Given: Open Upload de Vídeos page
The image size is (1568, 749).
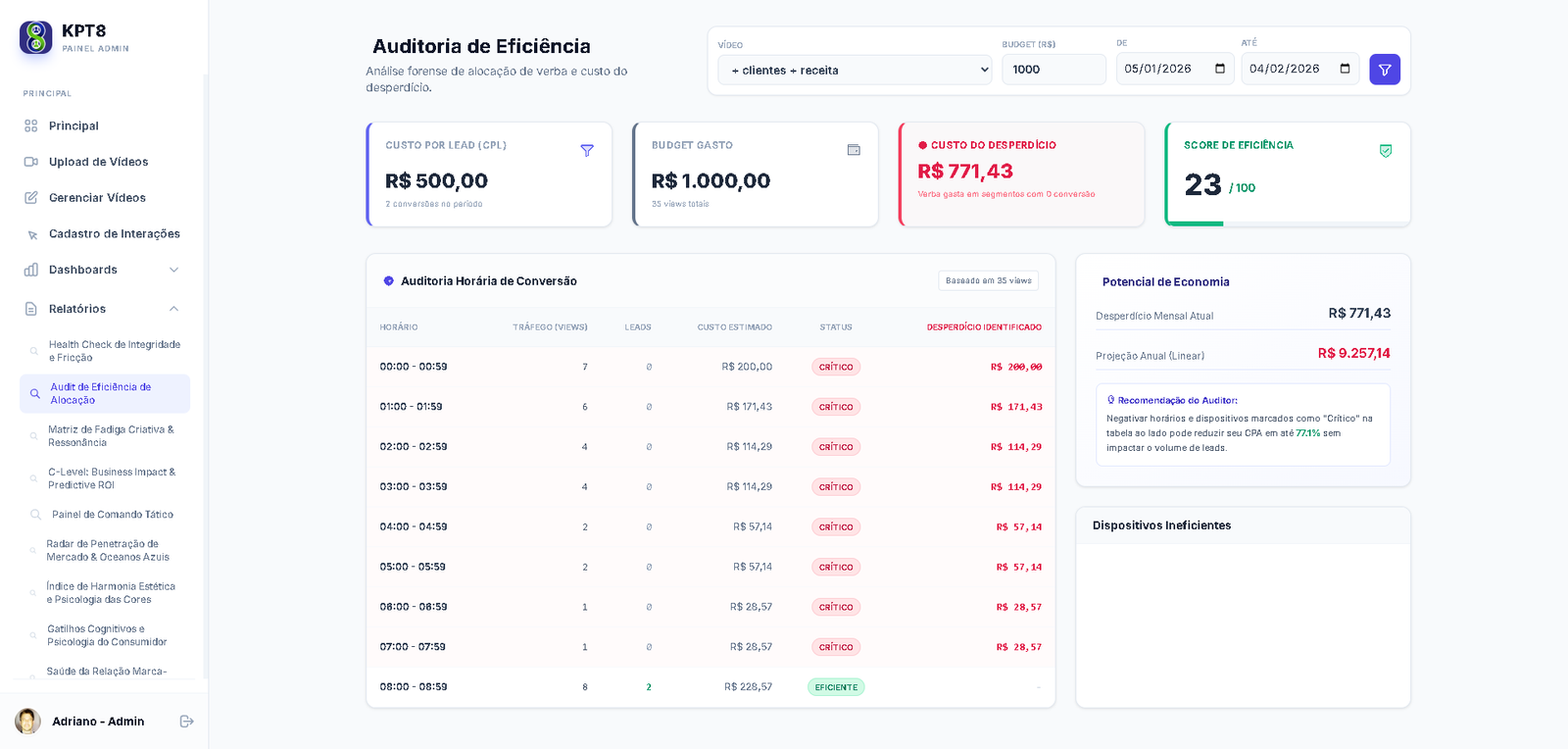Looking at the screenshot, I should 98,162.
